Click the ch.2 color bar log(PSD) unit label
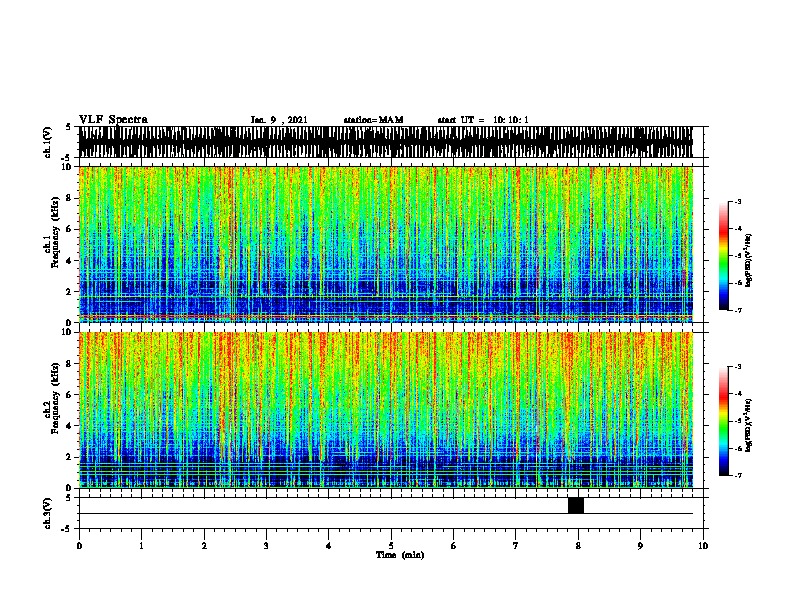 [x=749, y=425]
